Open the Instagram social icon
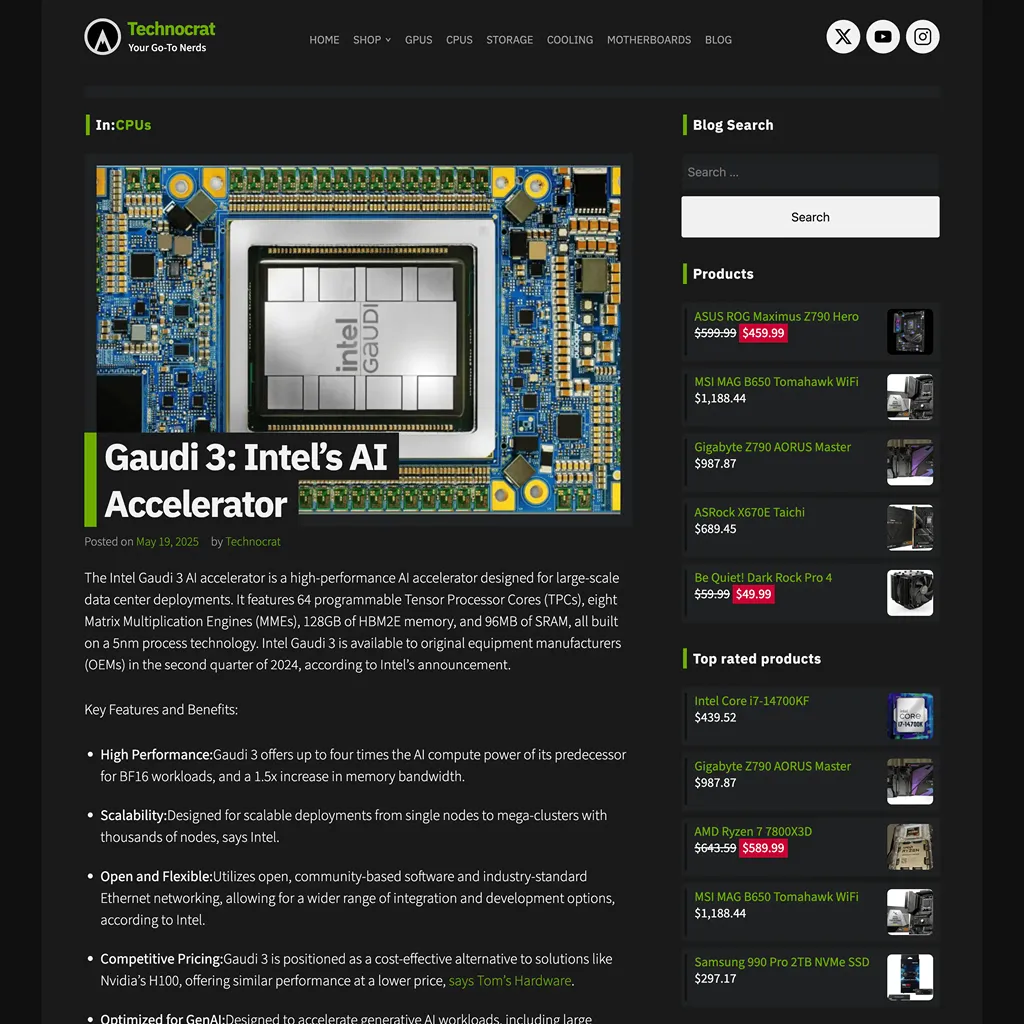This screenshot has width=1024, height=1024. point(923,37)
